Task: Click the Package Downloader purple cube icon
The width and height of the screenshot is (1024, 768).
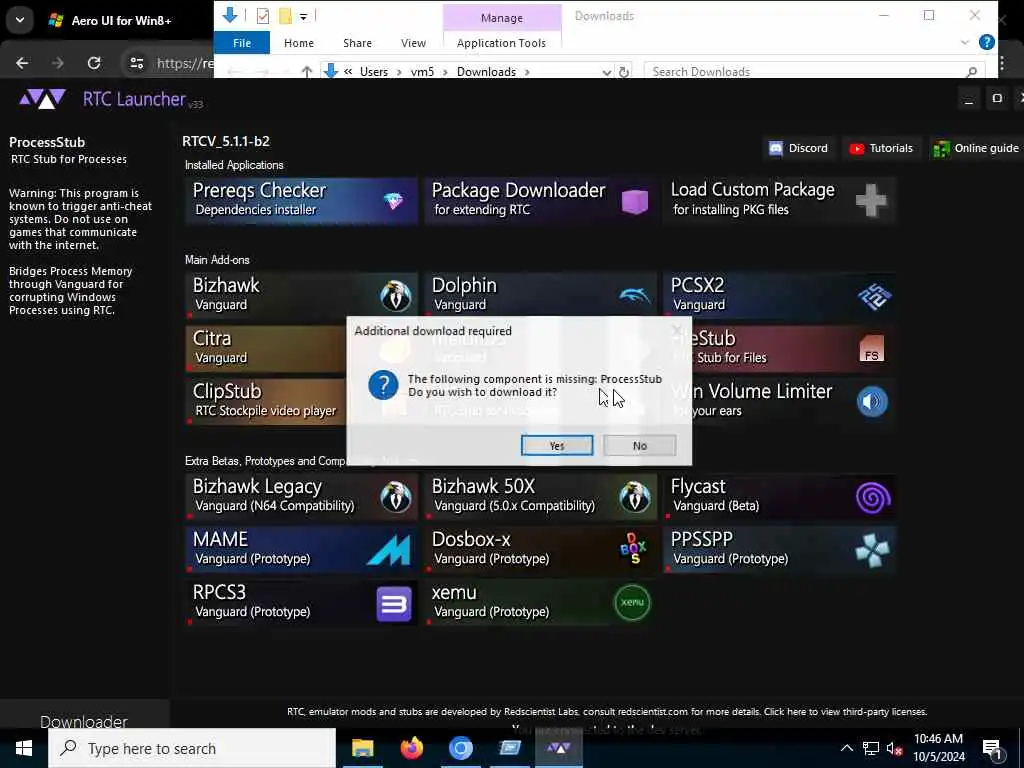Action: click(634, 201)
